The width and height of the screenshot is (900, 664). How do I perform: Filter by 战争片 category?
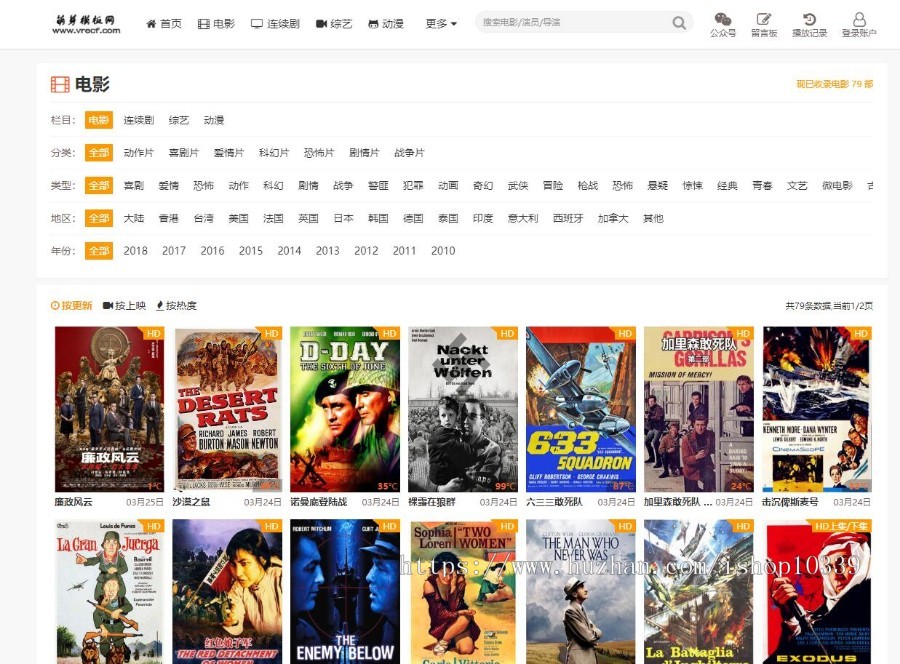click(x=409, y=153)
